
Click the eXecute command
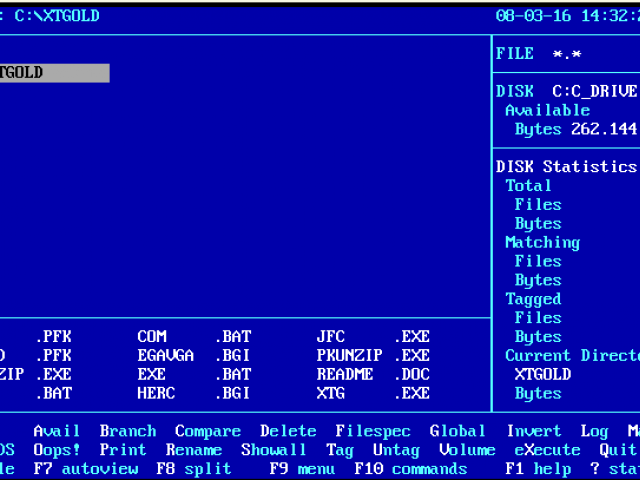click(547, 450)
